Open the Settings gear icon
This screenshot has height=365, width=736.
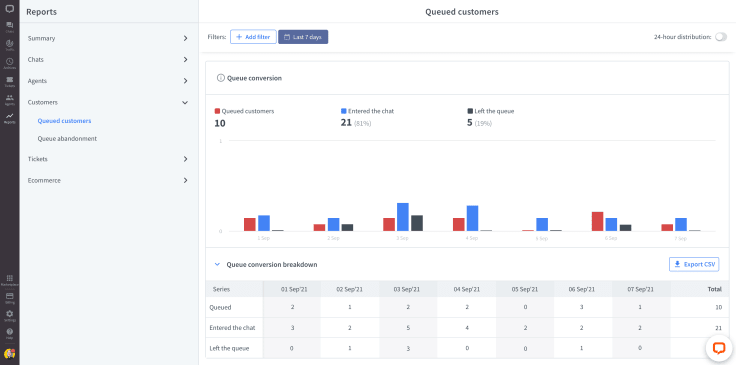(x=9, y=315)
